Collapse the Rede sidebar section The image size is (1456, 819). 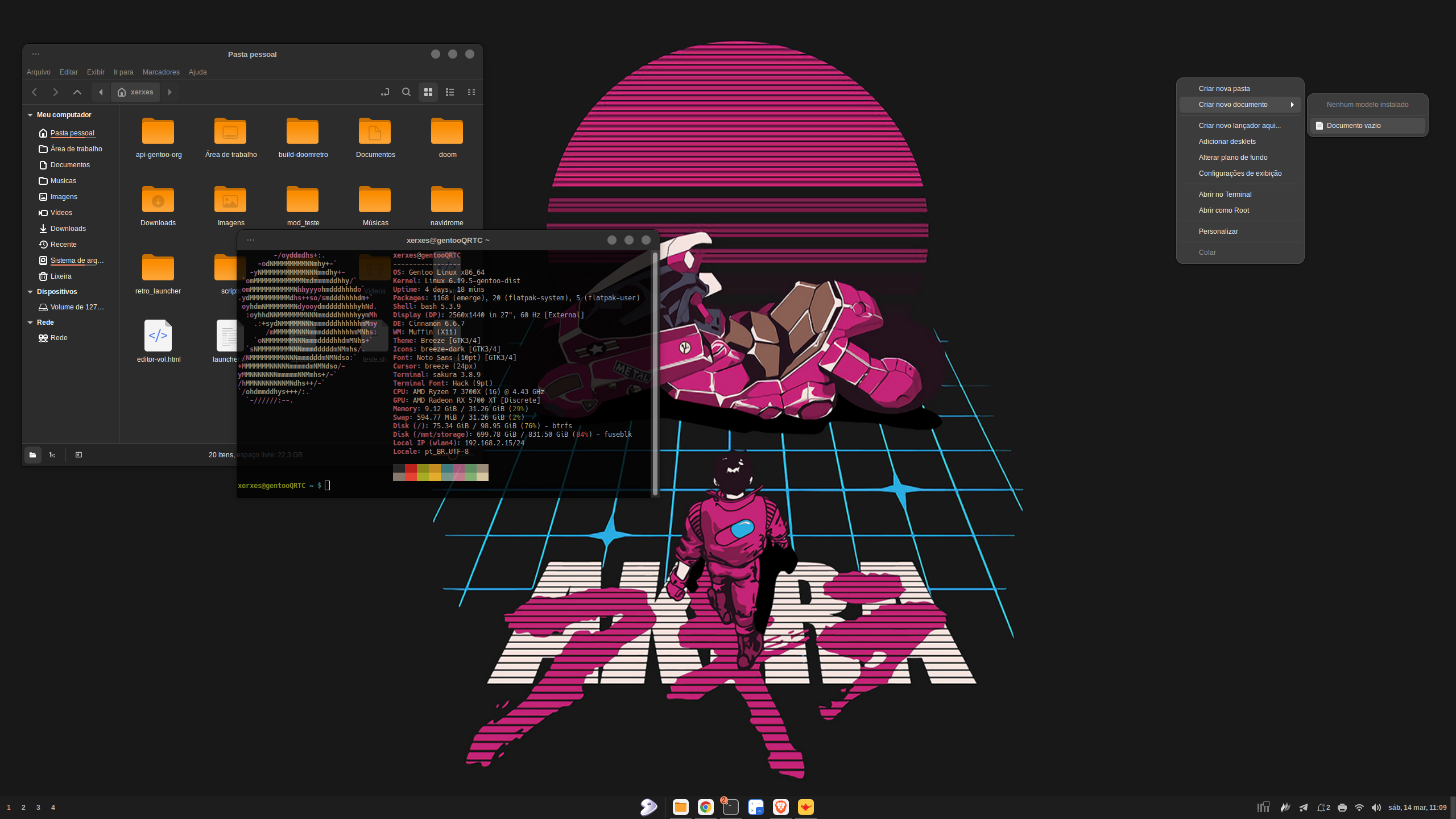pyautogui.click(x=30, y=322)
